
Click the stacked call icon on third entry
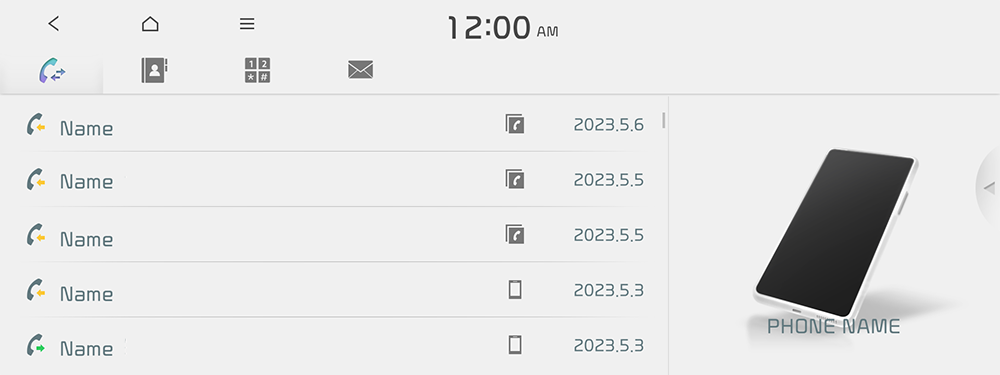pos(515,233)
